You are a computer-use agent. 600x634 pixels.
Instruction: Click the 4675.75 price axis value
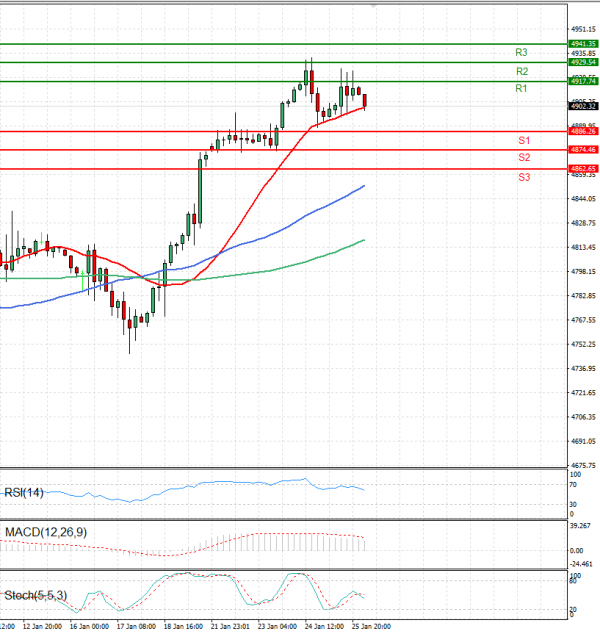583,465
